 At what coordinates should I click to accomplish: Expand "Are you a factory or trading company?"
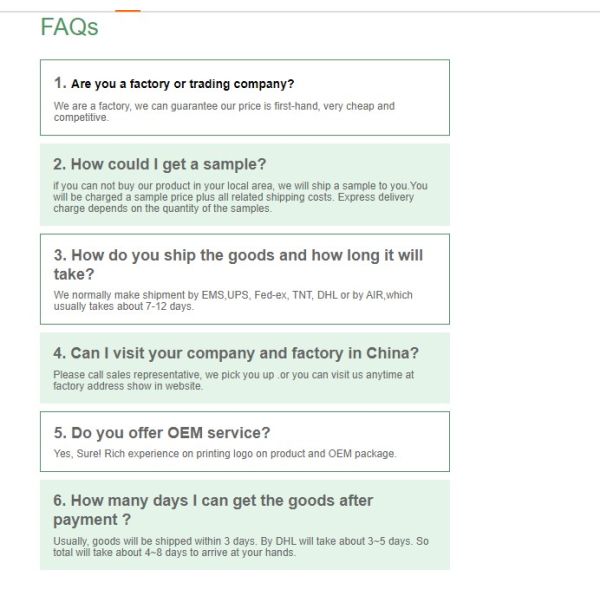tap(183, 84)
